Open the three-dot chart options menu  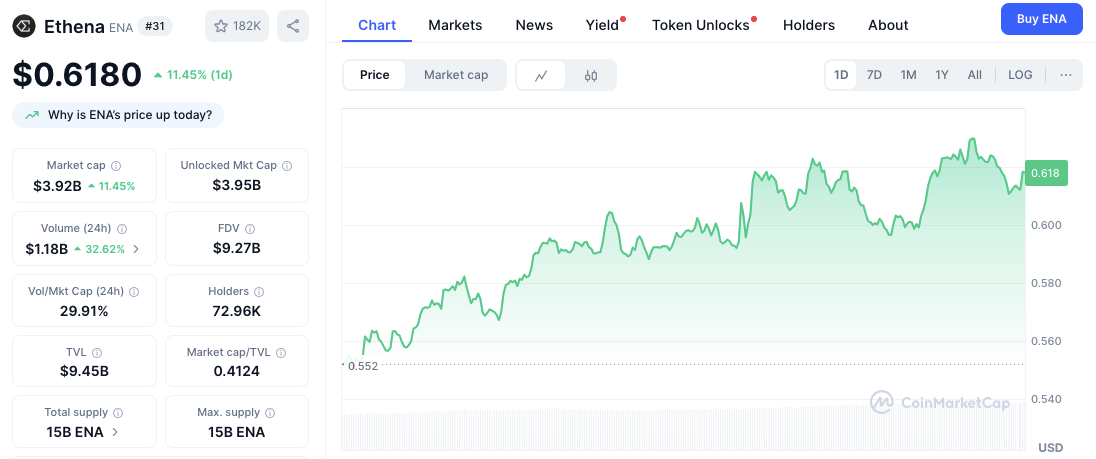1066,75
